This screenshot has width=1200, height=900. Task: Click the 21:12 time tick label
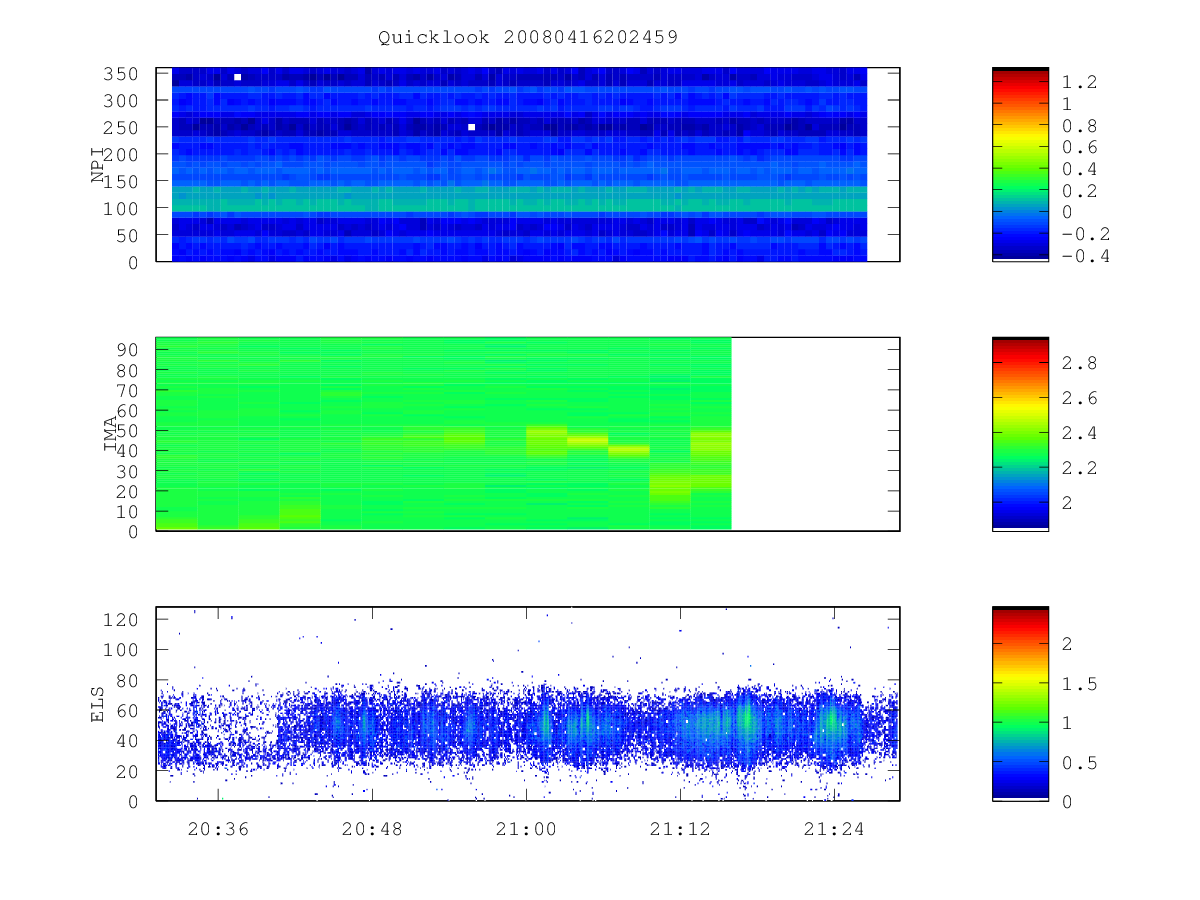coord(680,828)
